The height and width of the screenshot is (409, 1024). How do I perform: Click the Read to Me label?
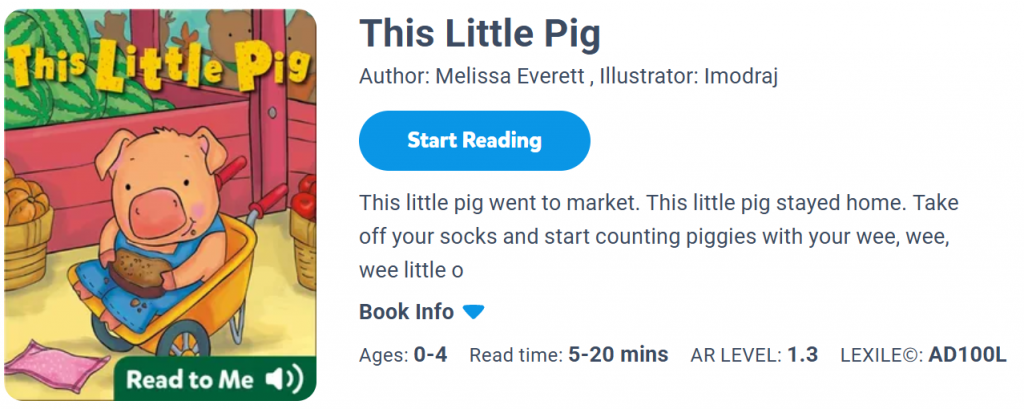coord(193,379)
